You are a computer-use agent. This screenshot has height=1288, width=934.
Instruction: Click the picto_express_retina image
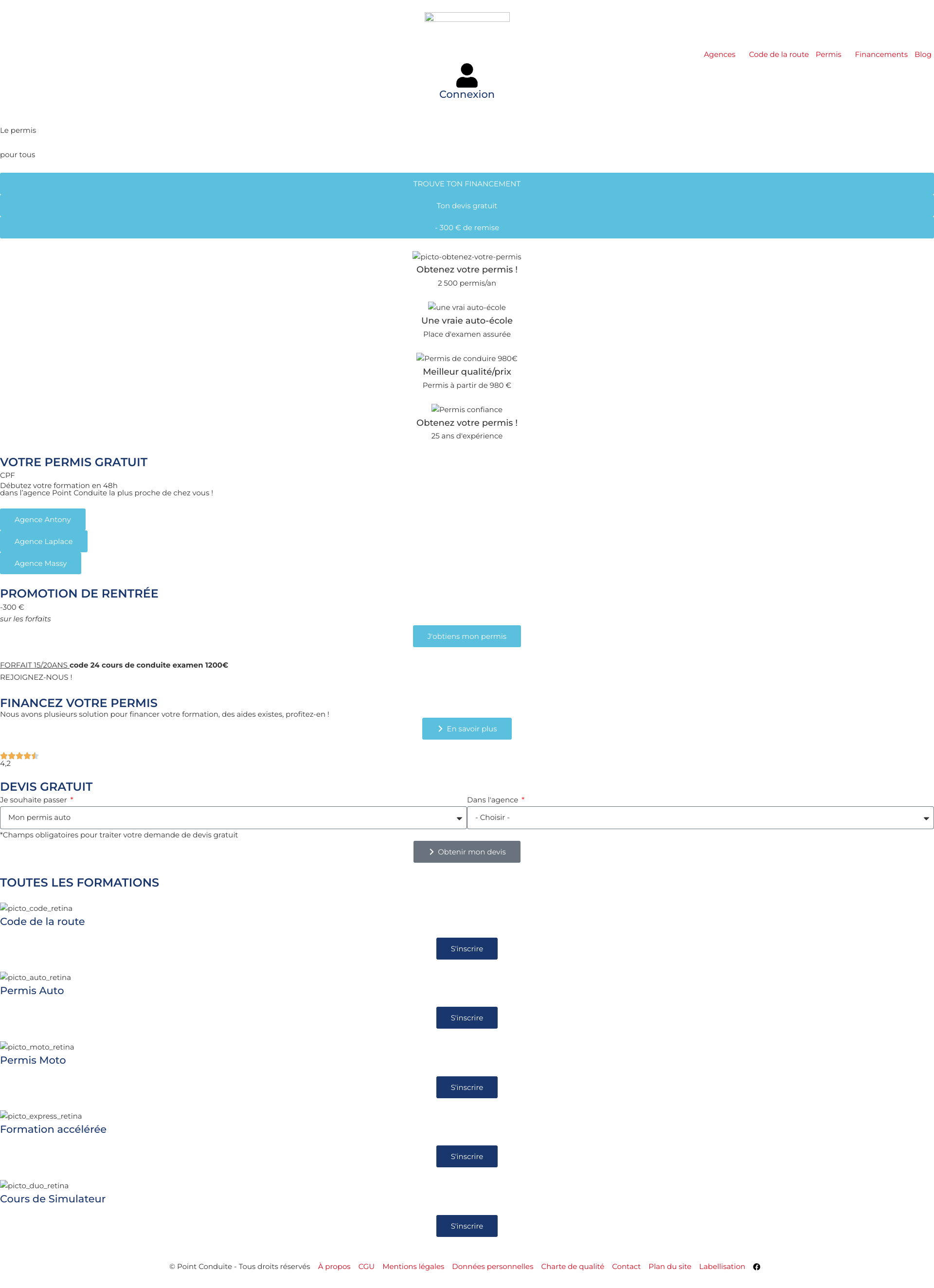point(41,1116)
